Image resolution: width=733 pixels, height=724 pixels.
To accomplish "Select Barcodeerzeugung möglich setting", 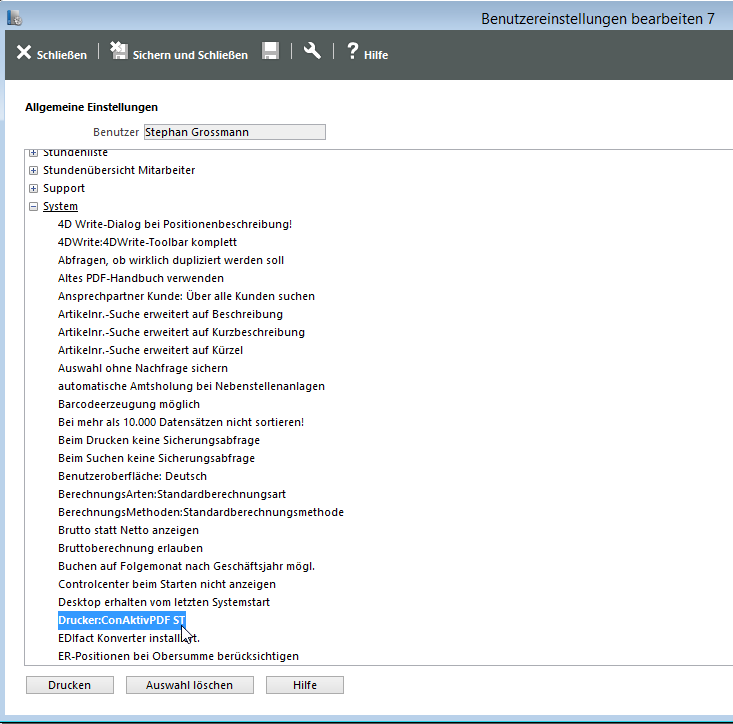I will pos(129,404).
